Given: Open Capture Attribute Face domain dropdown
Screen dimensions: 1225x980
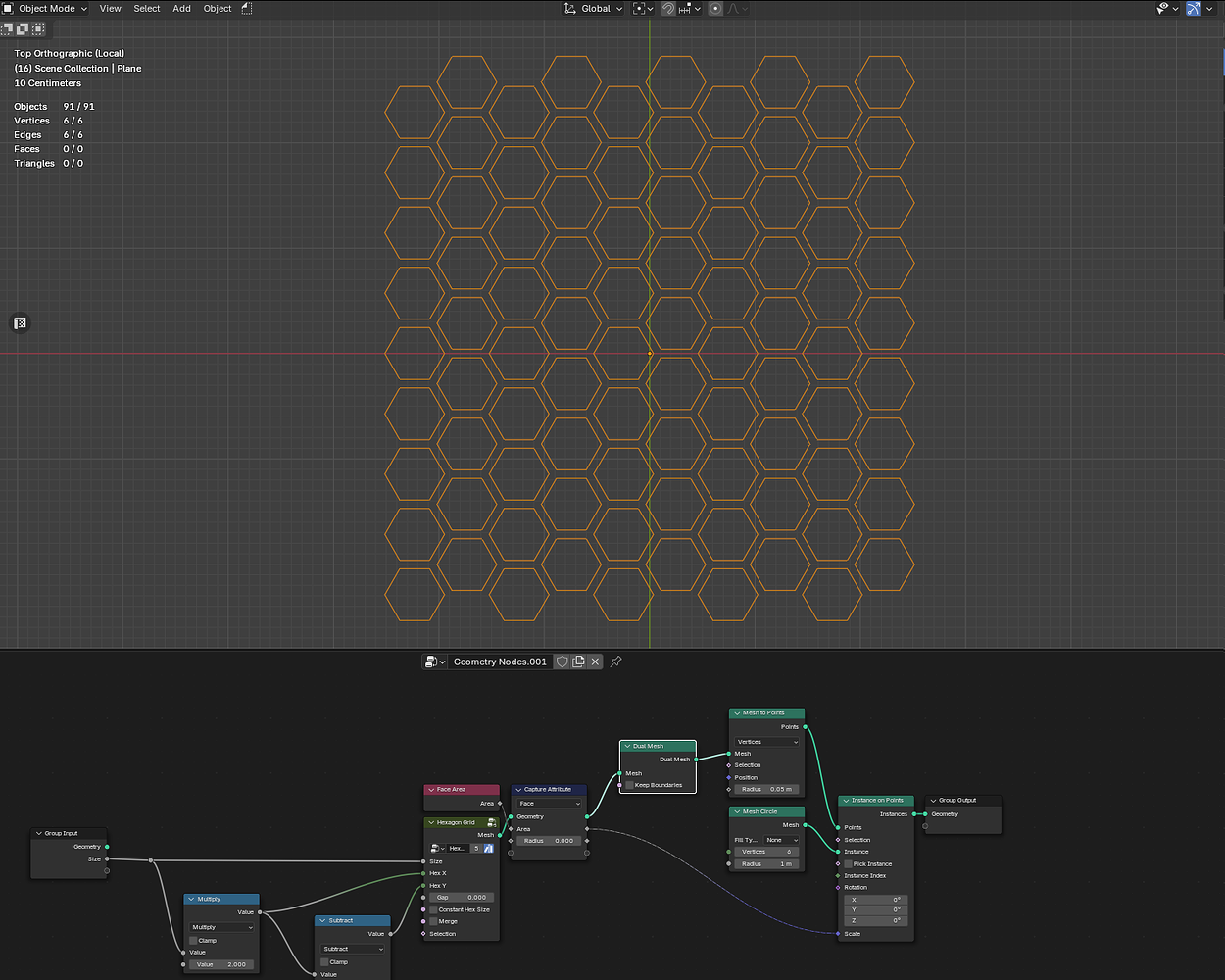Looking at the screenshot, I should tap(549, 803).
